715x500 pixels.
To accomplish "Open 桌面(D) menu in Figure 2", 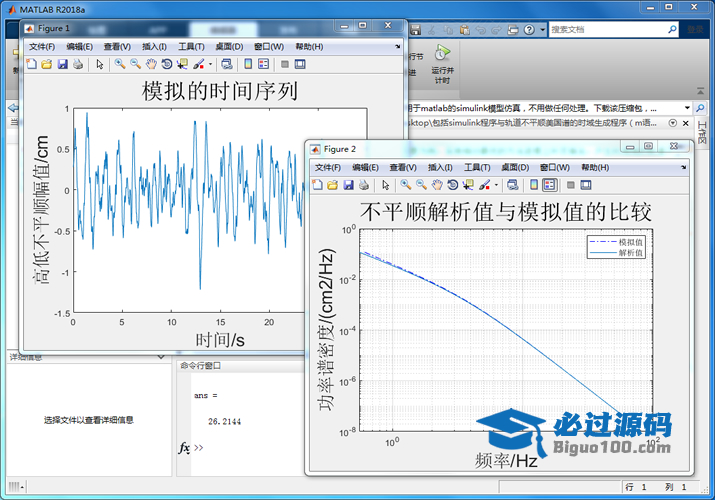I will [515, 167].
